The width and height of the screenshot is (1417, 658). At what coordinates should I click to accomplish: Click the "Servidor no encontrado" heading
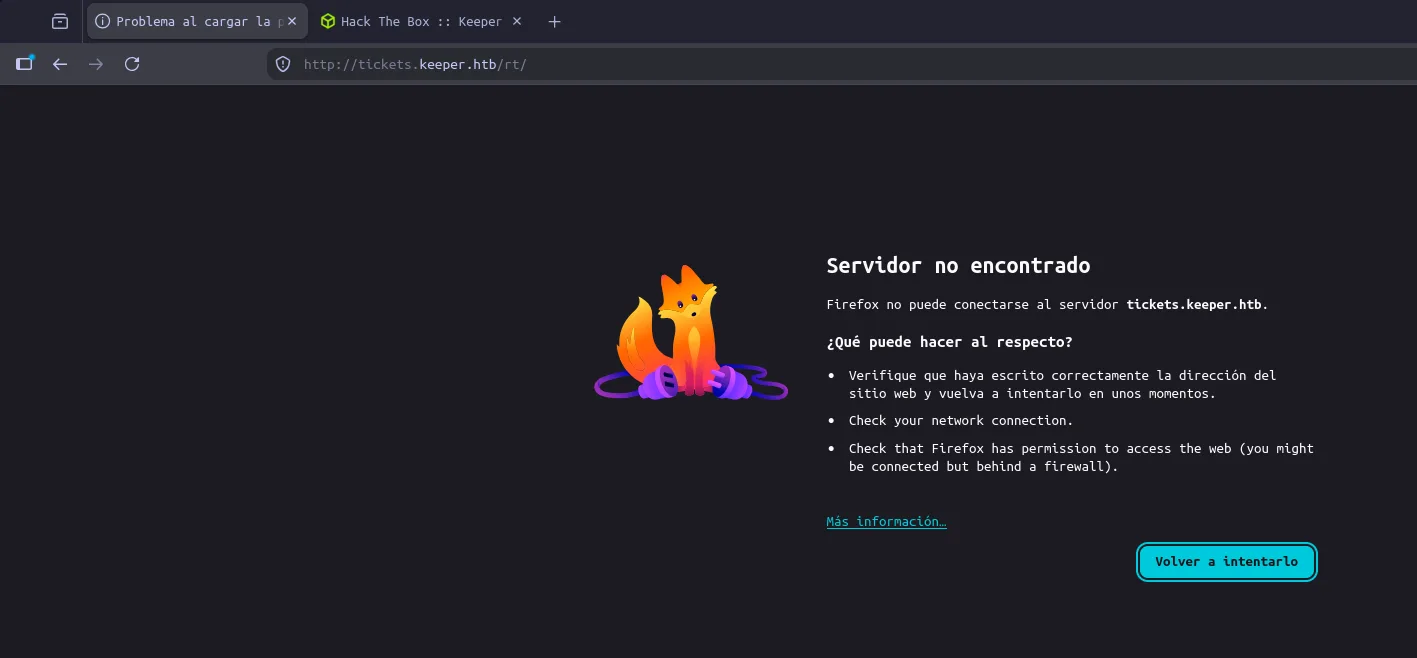pos(958,265)
